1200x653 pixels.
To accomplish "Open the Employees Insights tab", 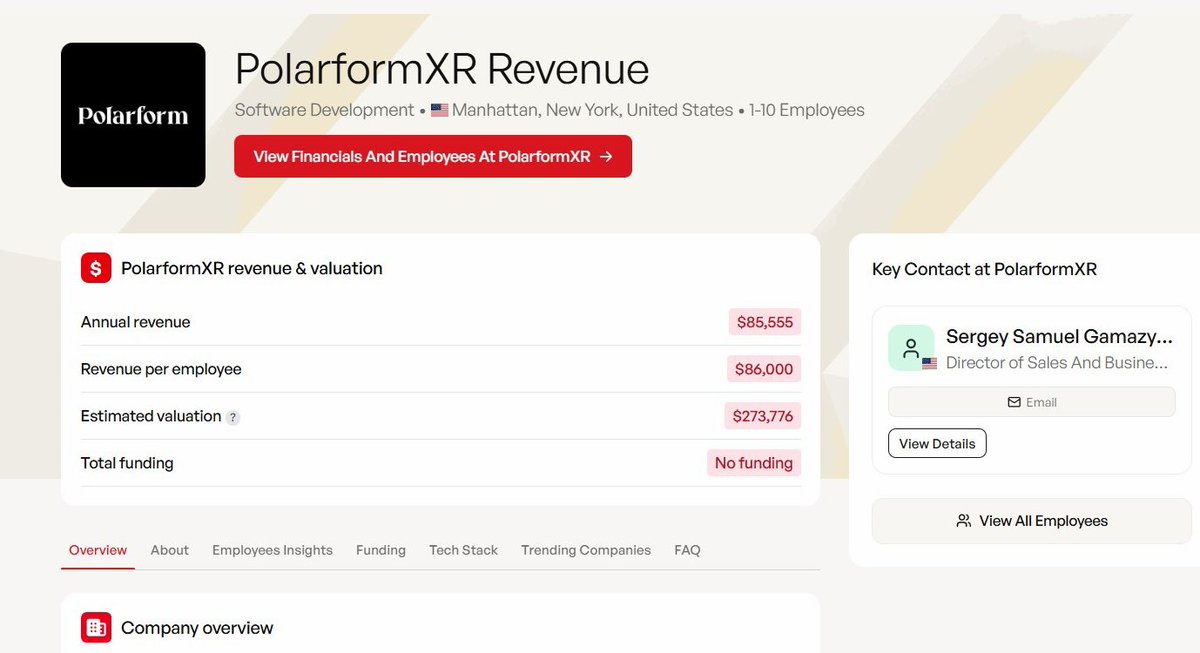I will click(272, 550).
